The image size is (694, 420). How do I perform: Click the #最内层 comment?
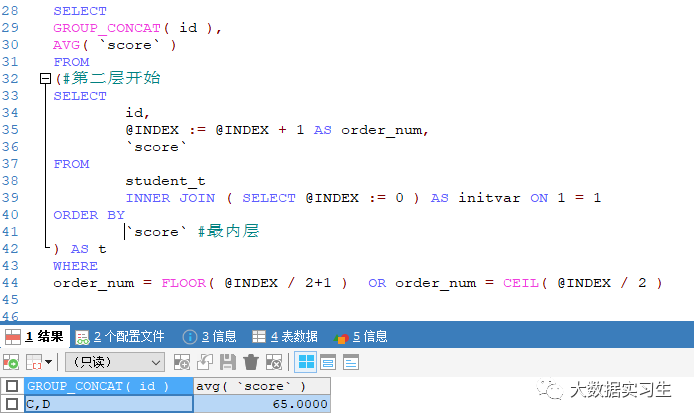pyautogui.click(x=228, y=231)
